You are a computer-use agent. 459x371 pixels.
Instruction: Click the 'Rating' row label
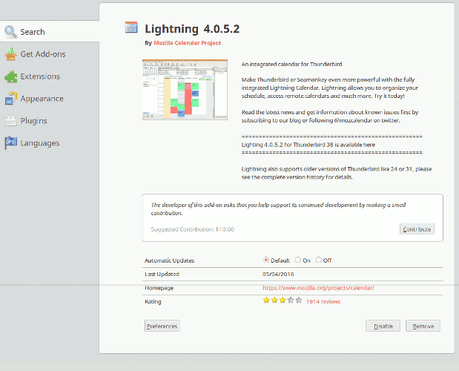click(x=153, y=301)
